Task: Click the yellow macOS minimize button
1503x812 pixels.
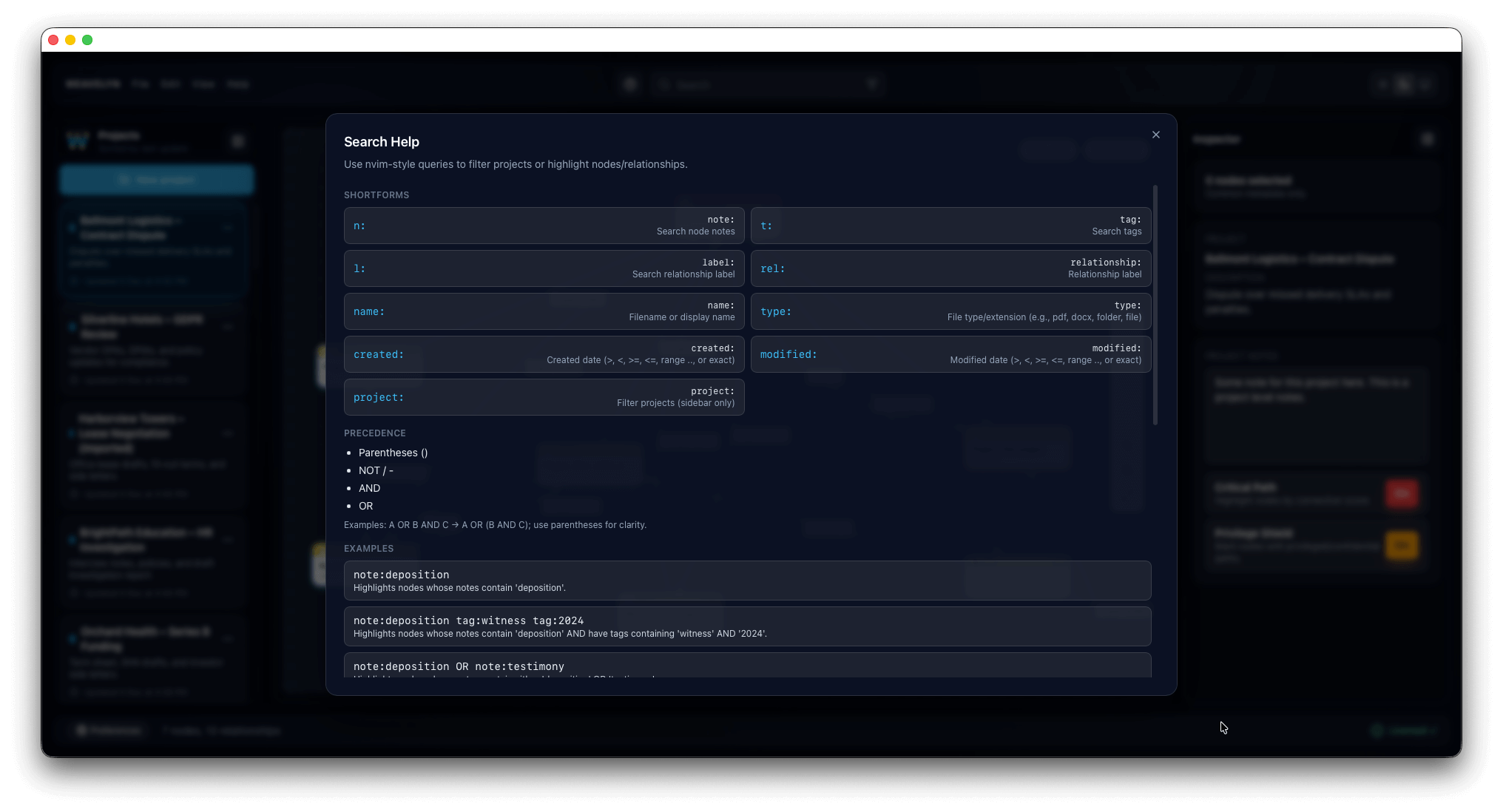Action: pos(70,40)
